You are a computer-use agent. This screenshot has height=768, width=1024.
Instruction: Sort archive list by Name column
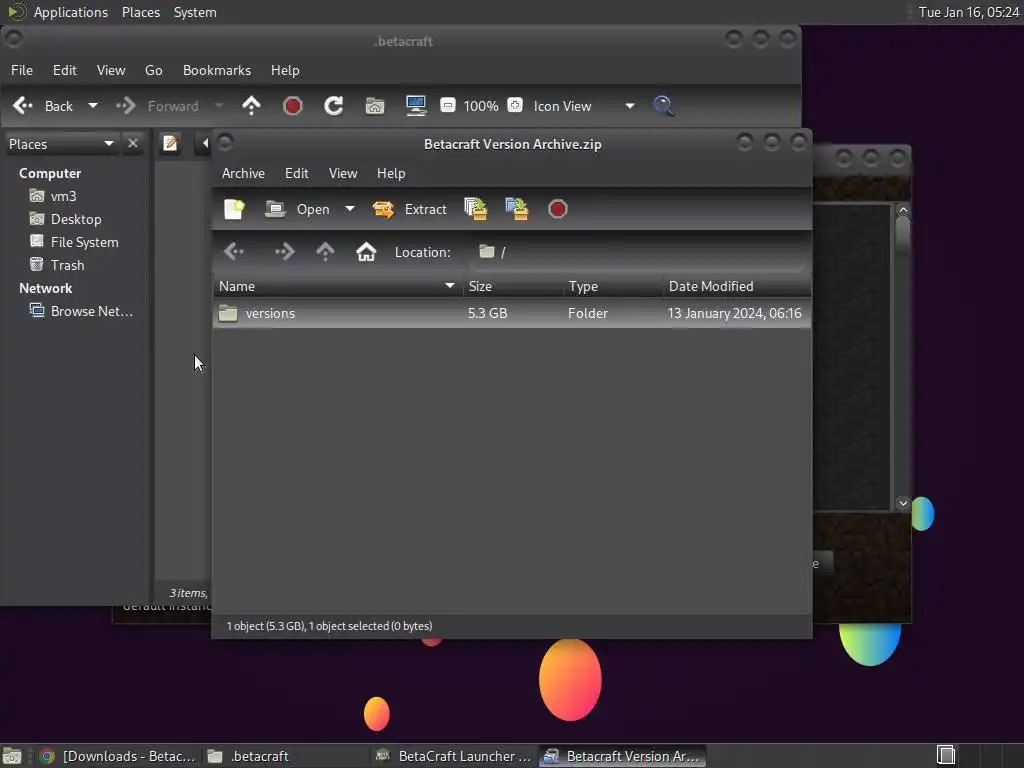click(338, 286)
